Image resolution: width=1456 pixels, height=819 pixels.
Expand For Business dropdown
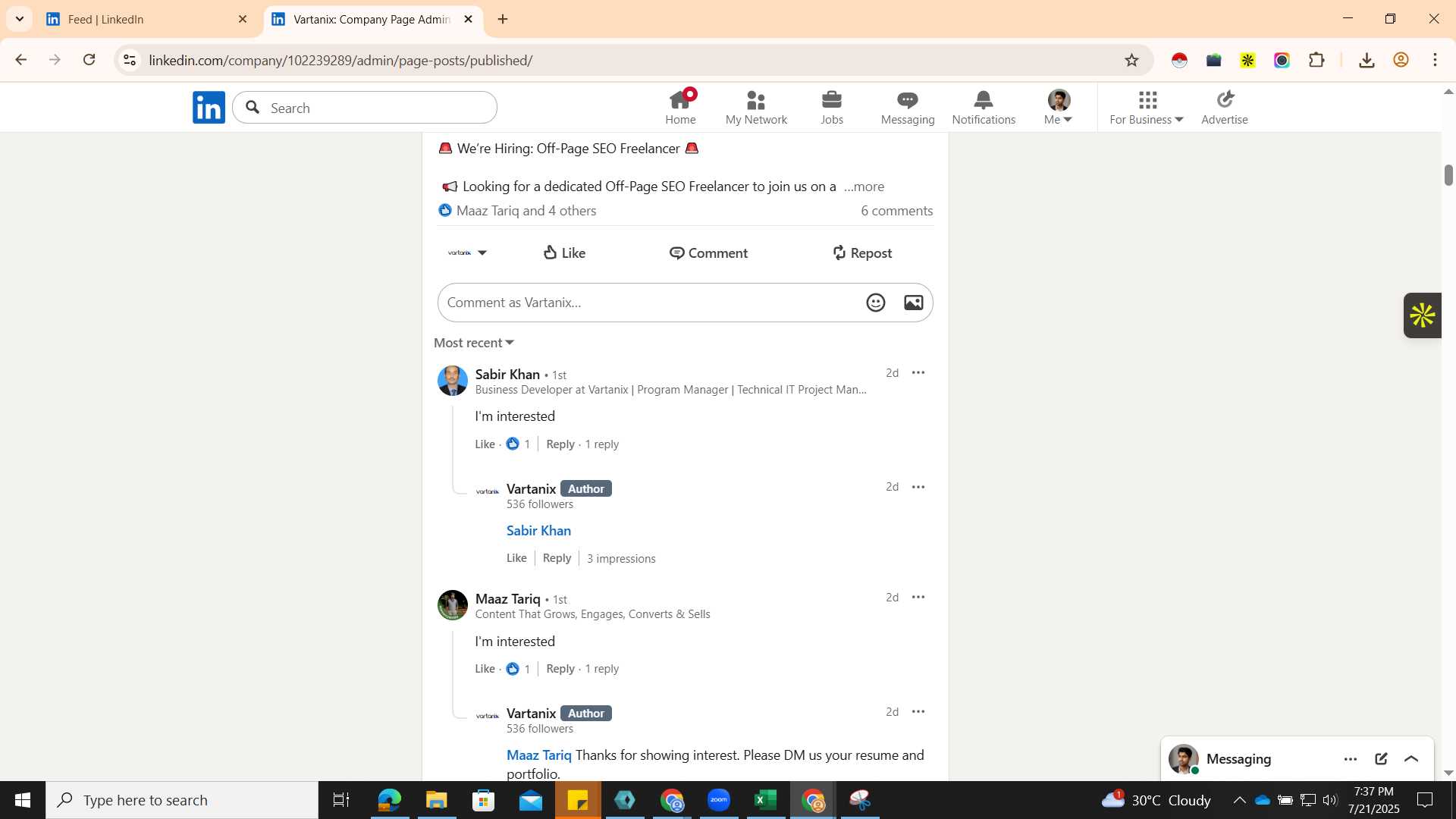1146,107
